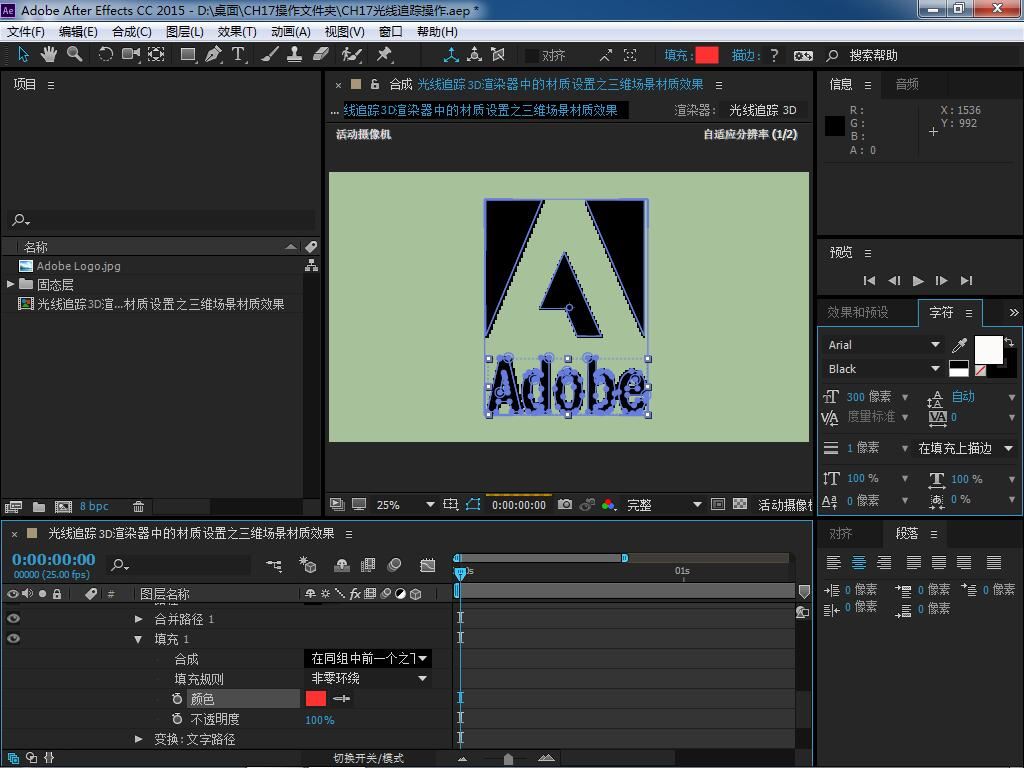Select the Puppet Pin tool

pos(384,55)
